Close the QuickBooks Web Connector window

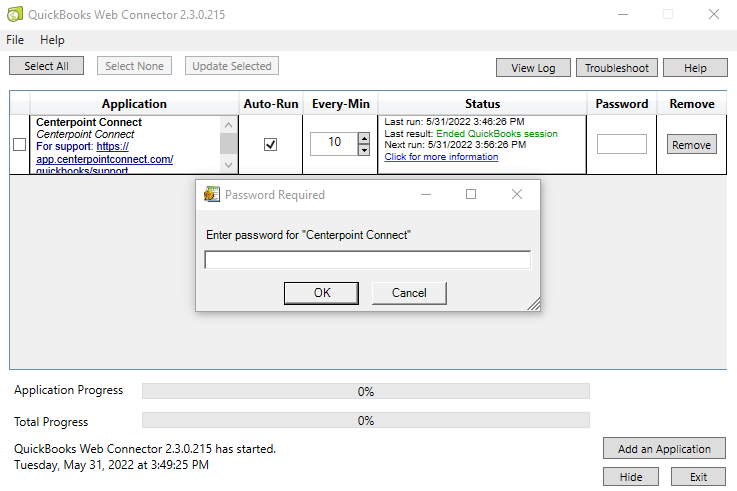click(713, 15)
